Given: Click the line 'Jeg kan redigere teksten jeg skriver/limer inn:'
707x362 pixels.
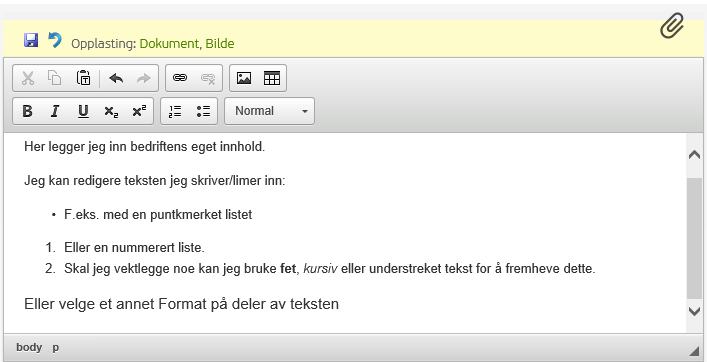Looking at the screenshot, I should pos(155,181).
